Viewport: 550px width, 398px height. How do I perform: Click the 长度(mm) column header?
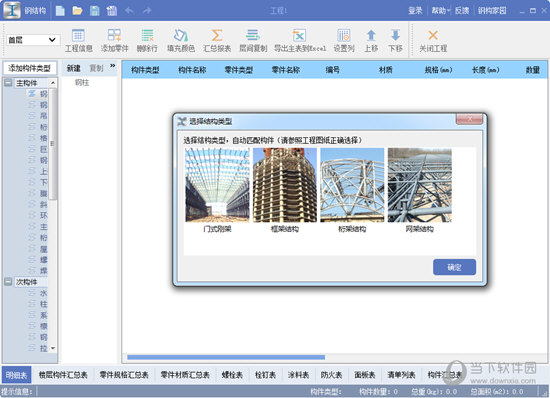(485, 70)
